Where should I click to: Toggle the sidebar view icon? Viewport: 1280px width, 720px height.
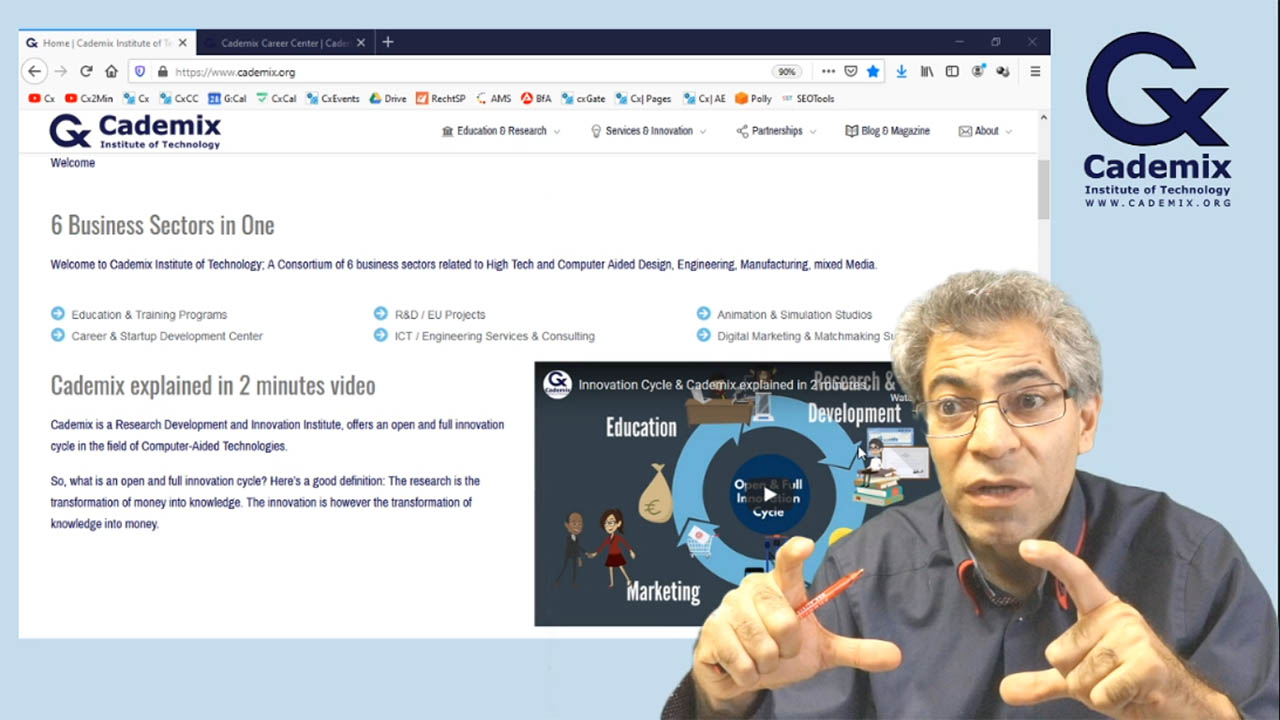[x=952, y=71]
